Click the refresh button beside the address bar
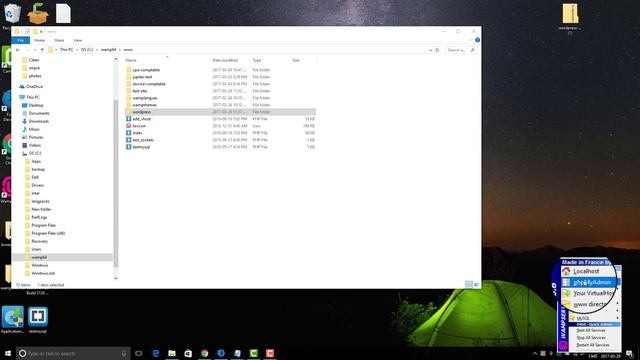 (437, 50)
